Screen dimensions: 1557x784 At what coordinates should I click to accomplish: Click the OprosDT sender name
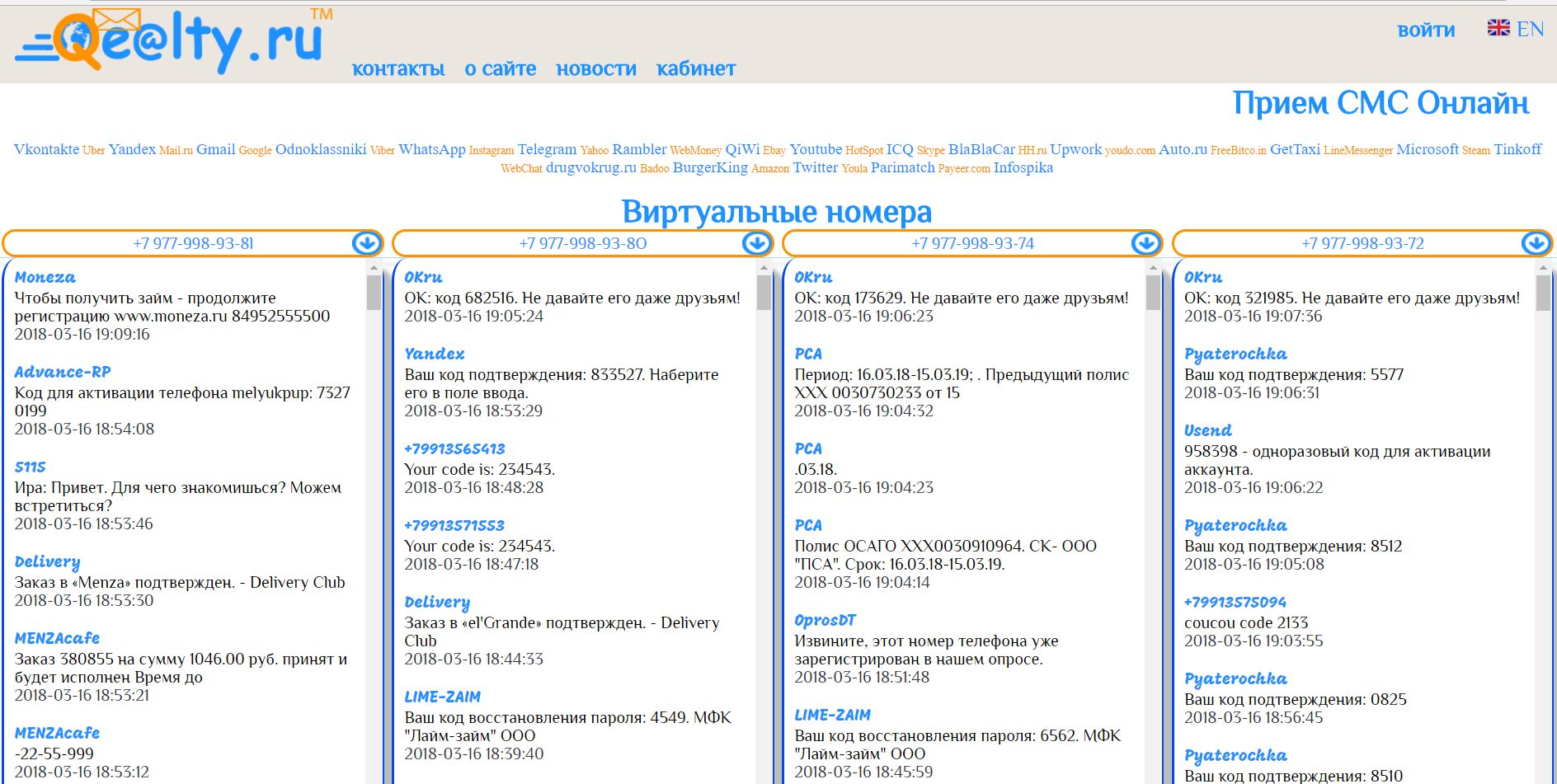pos(825,620)
